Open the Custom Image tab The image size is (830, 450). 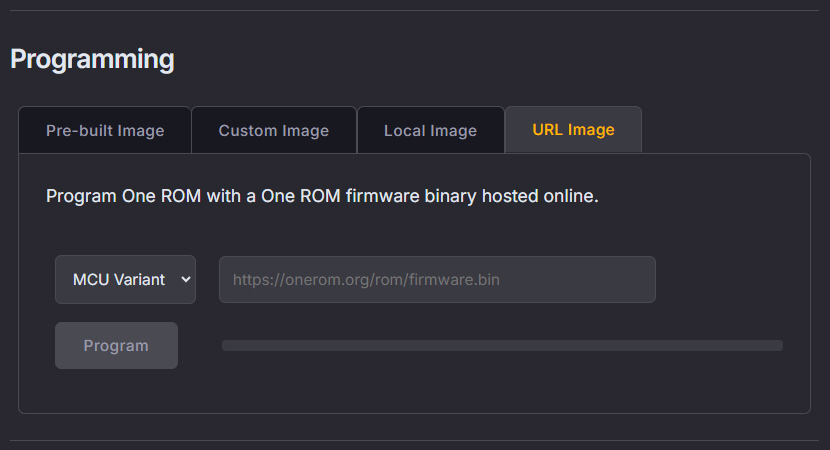273,130
